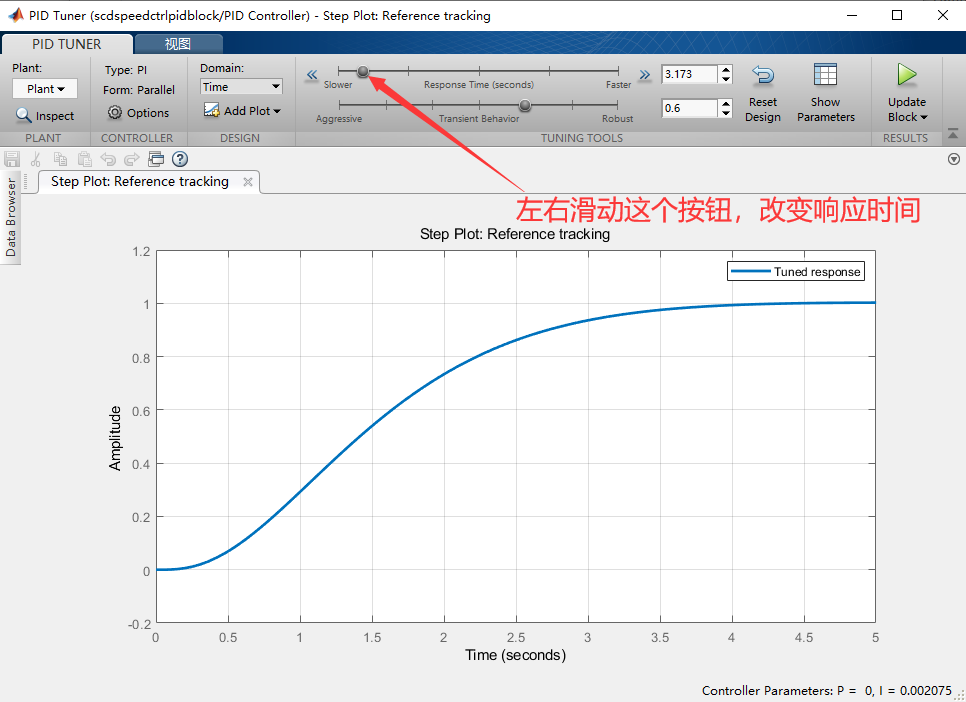Image resolution: width=966 pixels, height=702 pixels.
Task: Click the print figure icon
Action: [x=156, y=159]
